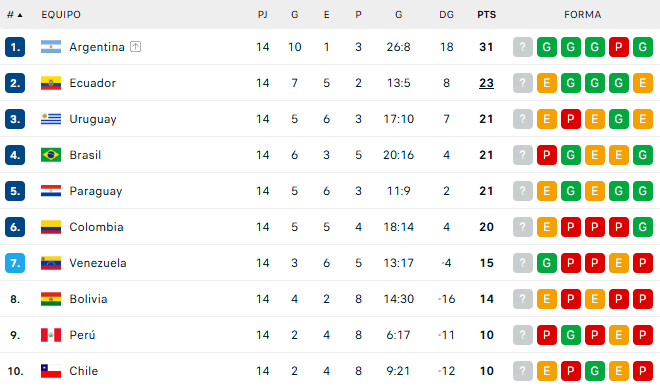The width and height of the screenshot is (660, 387).
Task: Click Venezuela's green G form badge
Action: 546,263
